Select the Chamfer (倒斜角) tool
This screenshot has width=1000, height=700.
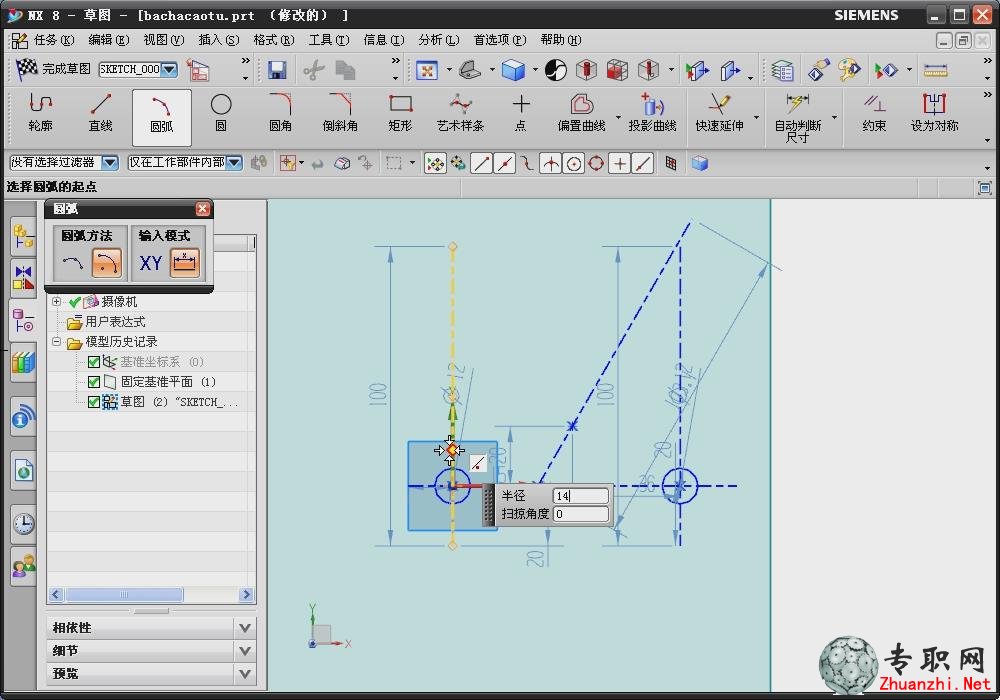[340, 113]
